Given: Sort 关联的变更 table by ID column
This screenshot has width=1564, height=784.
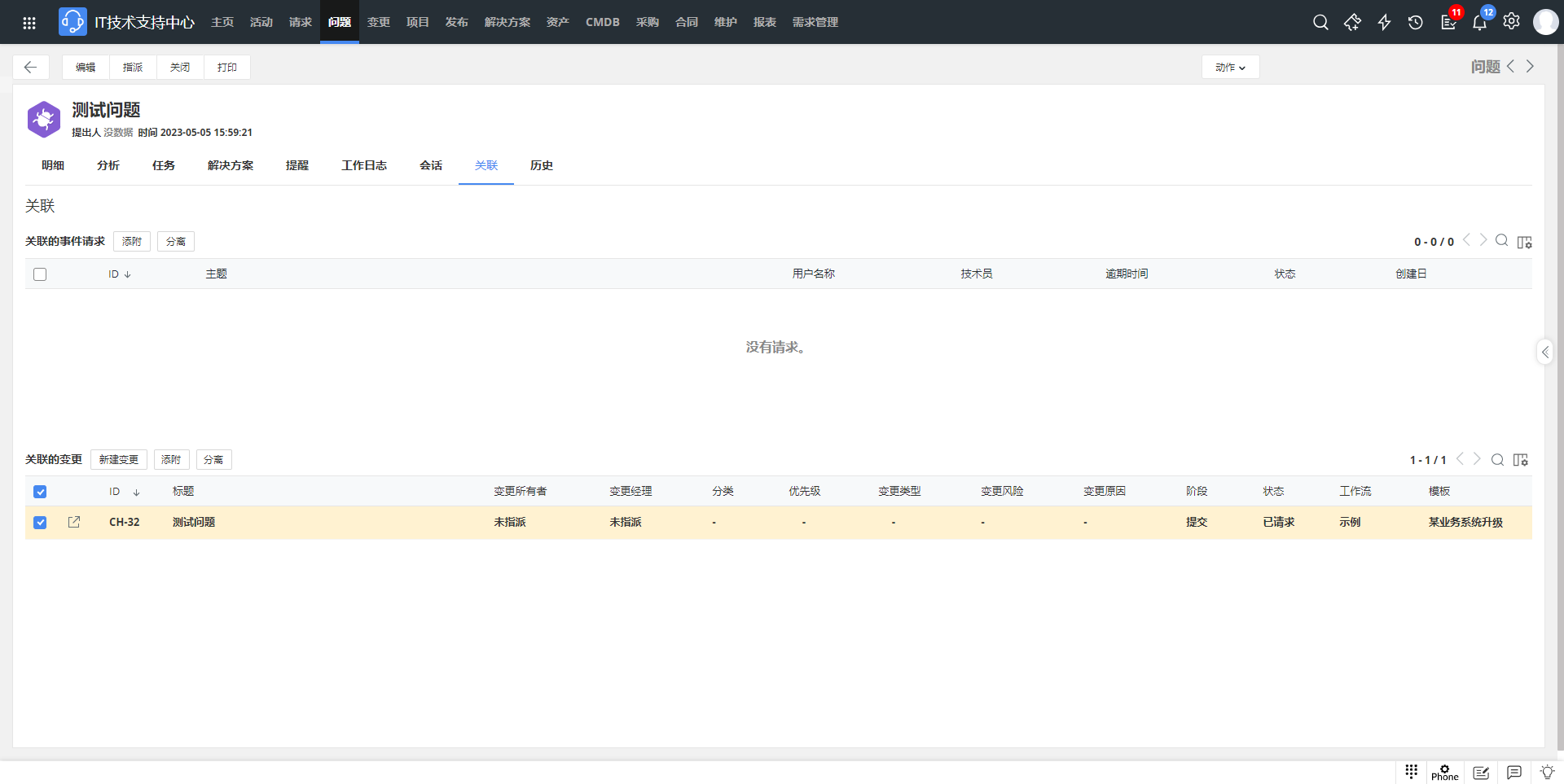Looking at the screenshot, I should pyautogui.click(x=125, y=492).
